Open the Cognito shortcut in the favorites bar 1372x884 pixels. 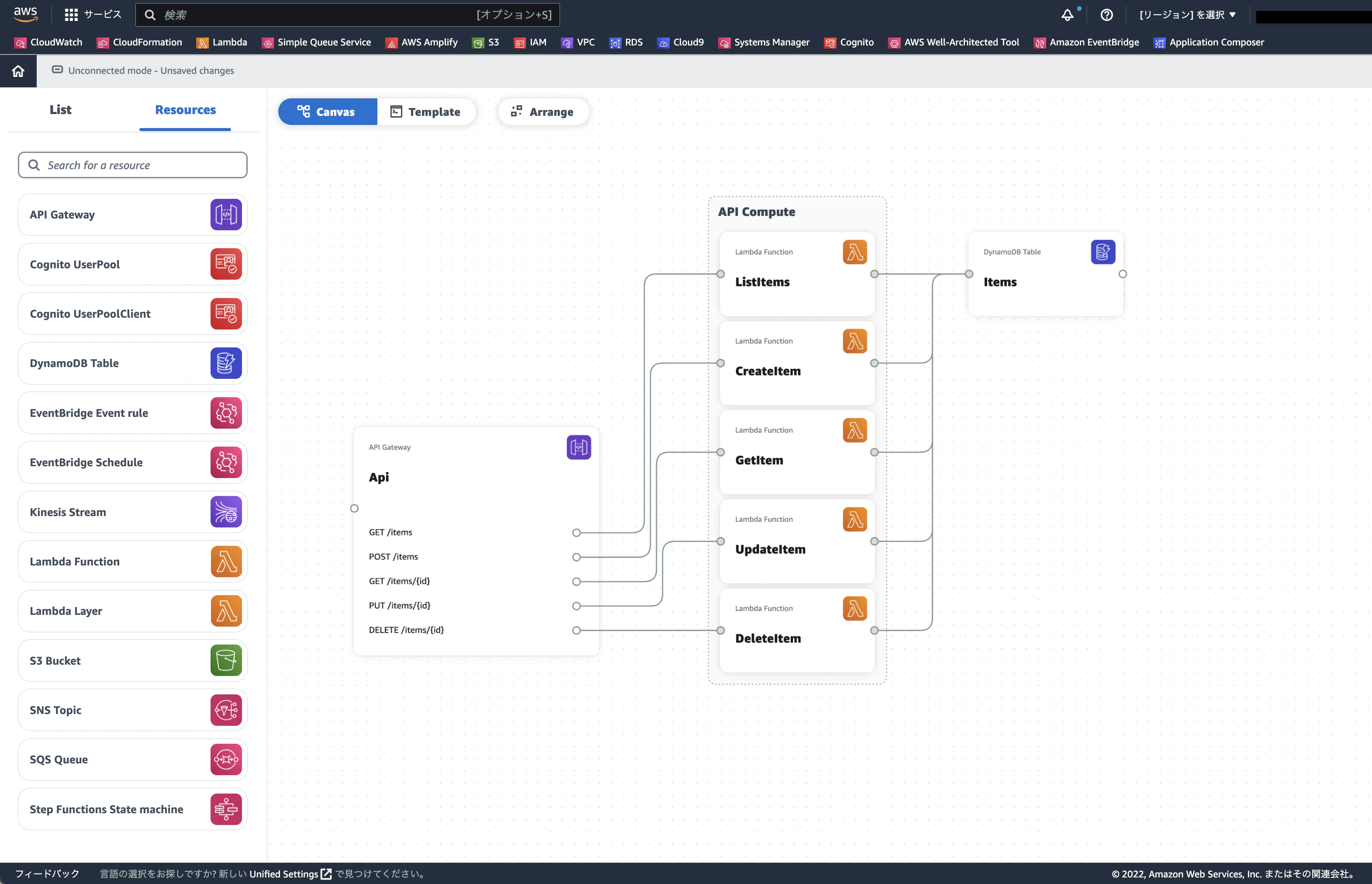(849, 42)
